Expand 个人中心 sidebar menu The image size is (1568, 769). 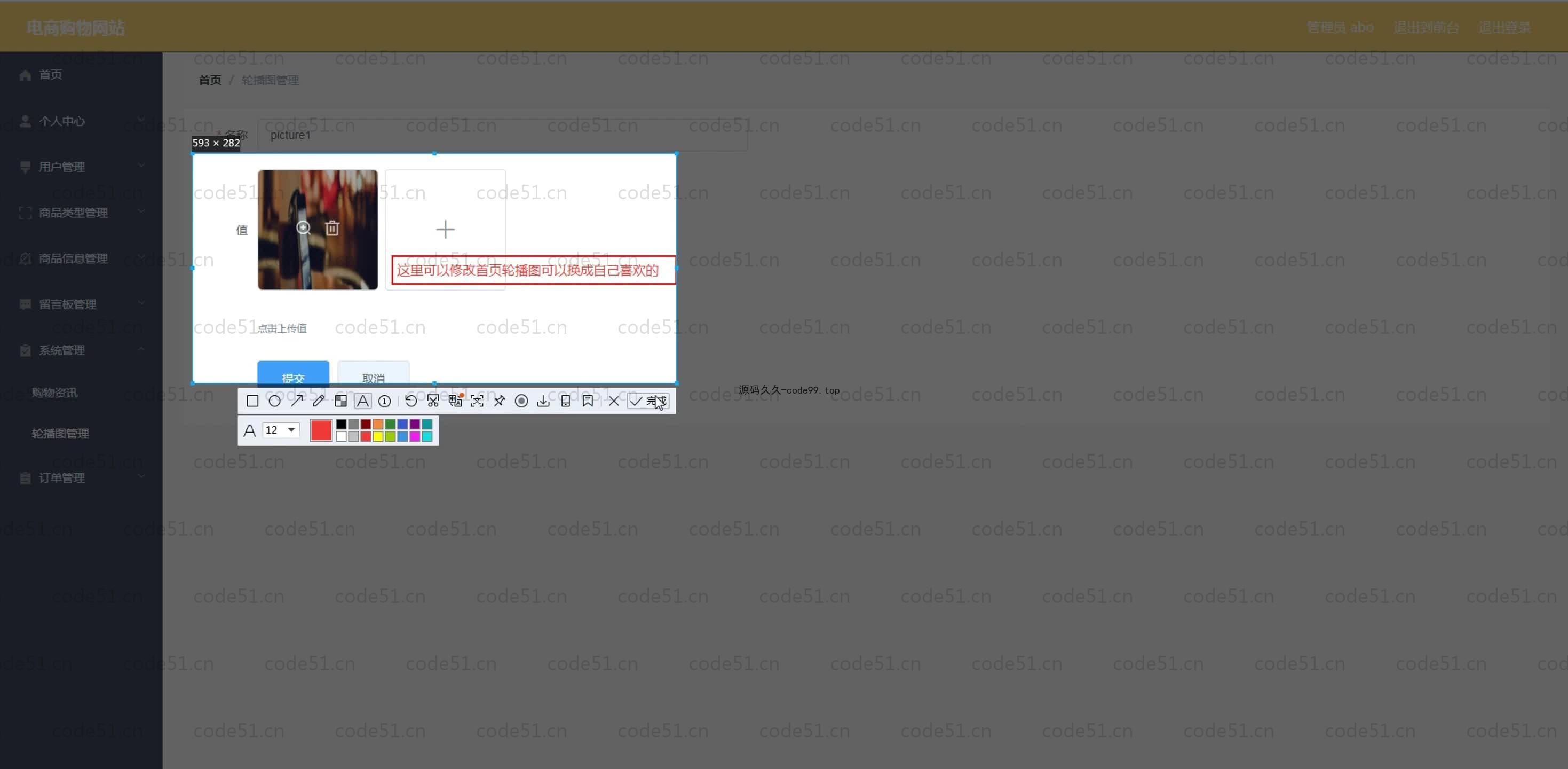[x=81, y=121]
